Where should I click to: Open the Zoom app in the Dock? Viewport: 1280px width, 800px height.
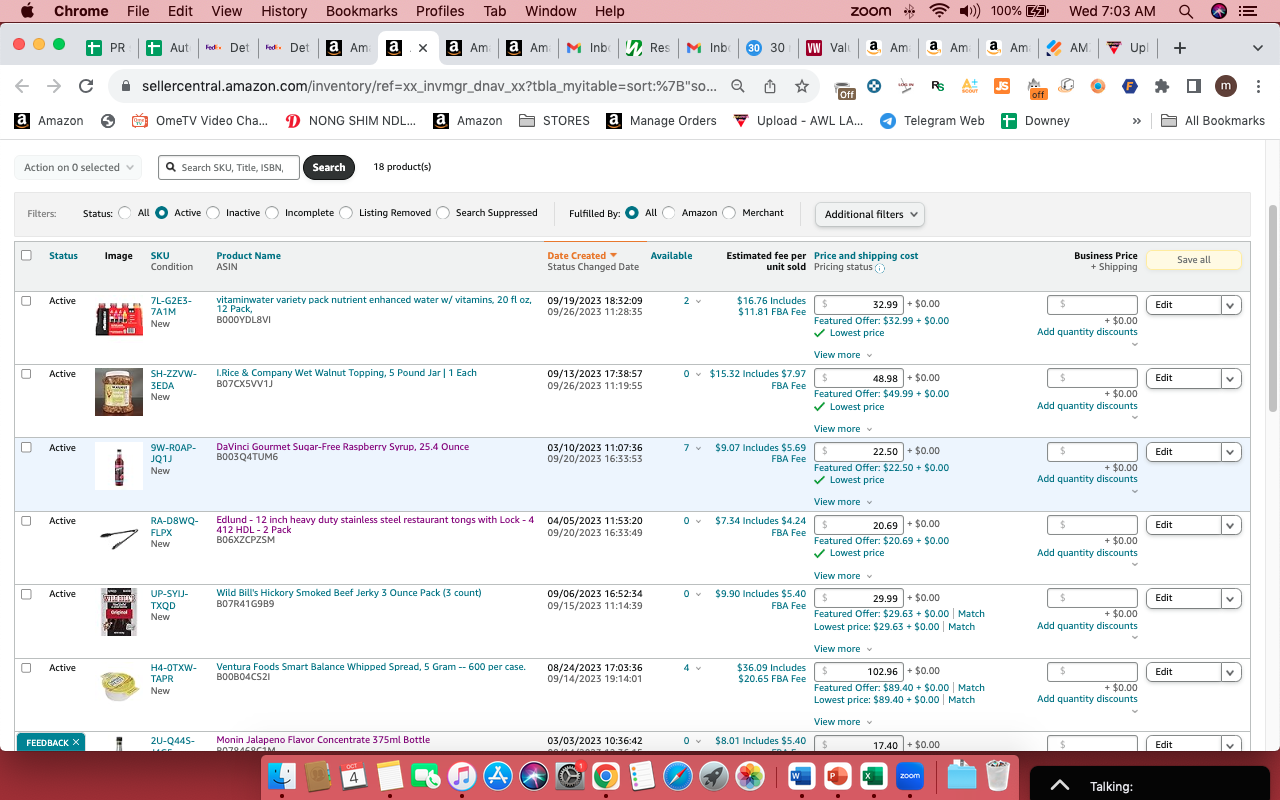[909, 776]
